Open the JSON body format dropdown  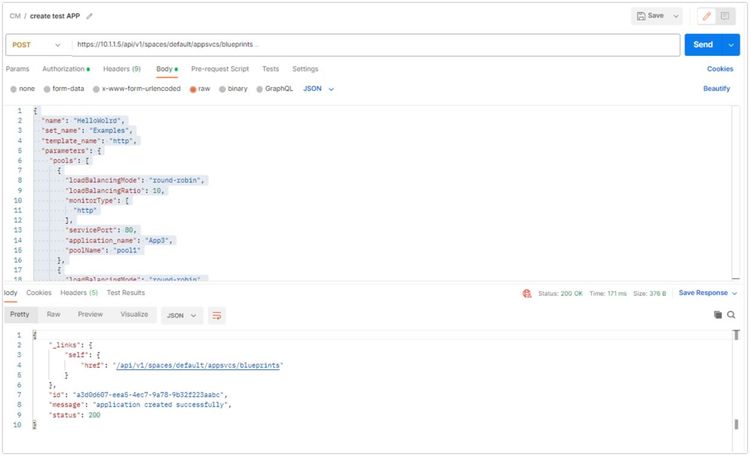(319, 89)
